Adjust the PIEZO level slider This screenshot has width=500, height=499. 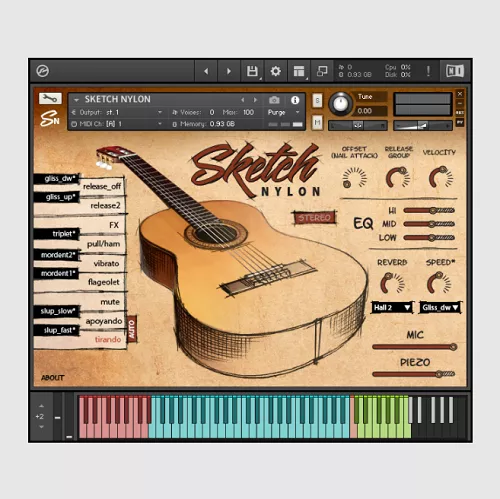tap(414, 374)
